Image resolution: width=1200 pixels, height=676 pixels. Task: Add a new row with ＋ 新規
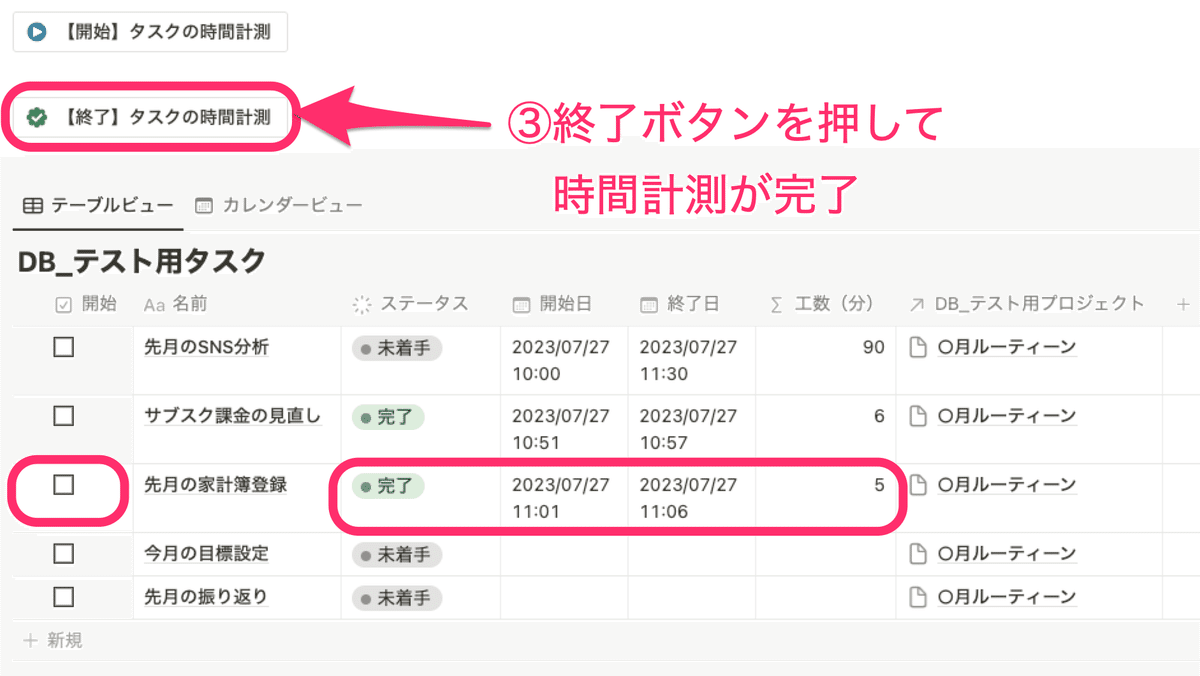point(53,640)
